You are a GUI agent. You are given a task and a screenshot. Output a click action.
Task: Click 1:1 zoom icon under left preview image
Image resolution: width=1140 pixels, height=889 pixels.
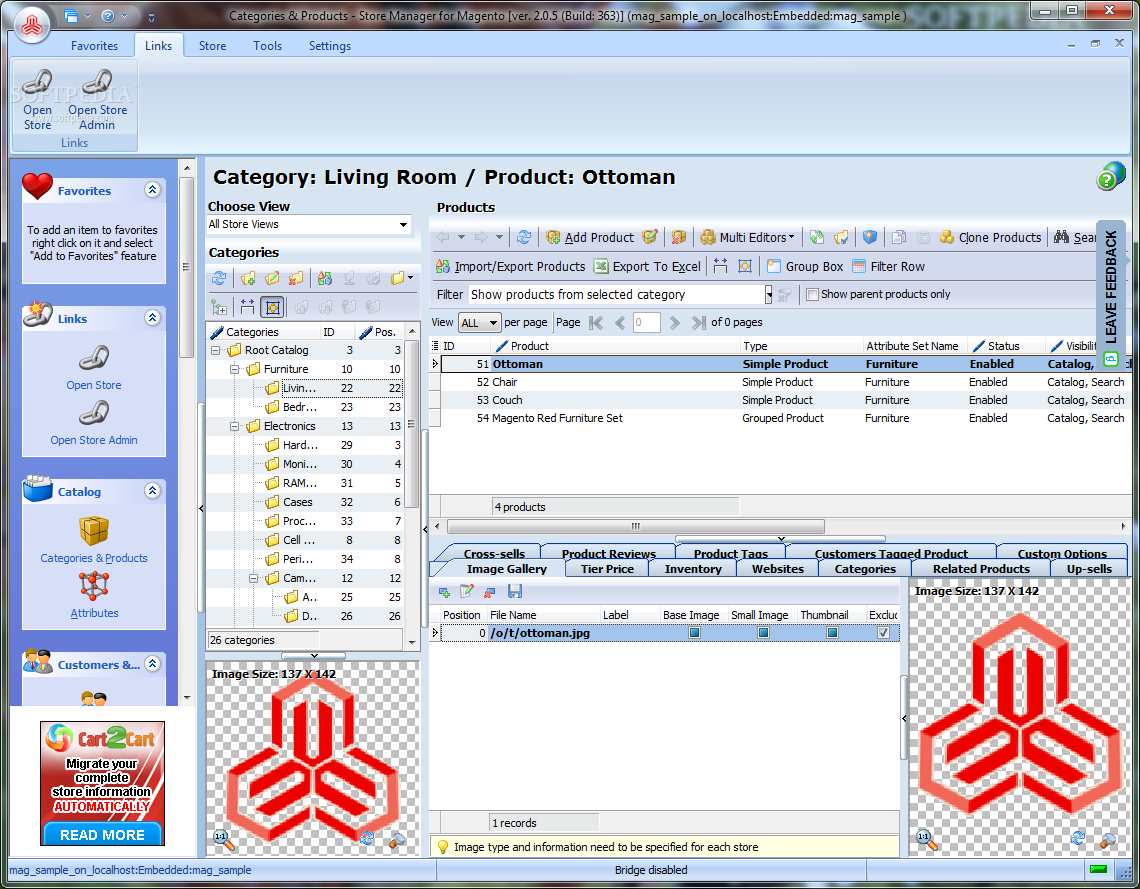pyautogui.click(x=223, y=840)
